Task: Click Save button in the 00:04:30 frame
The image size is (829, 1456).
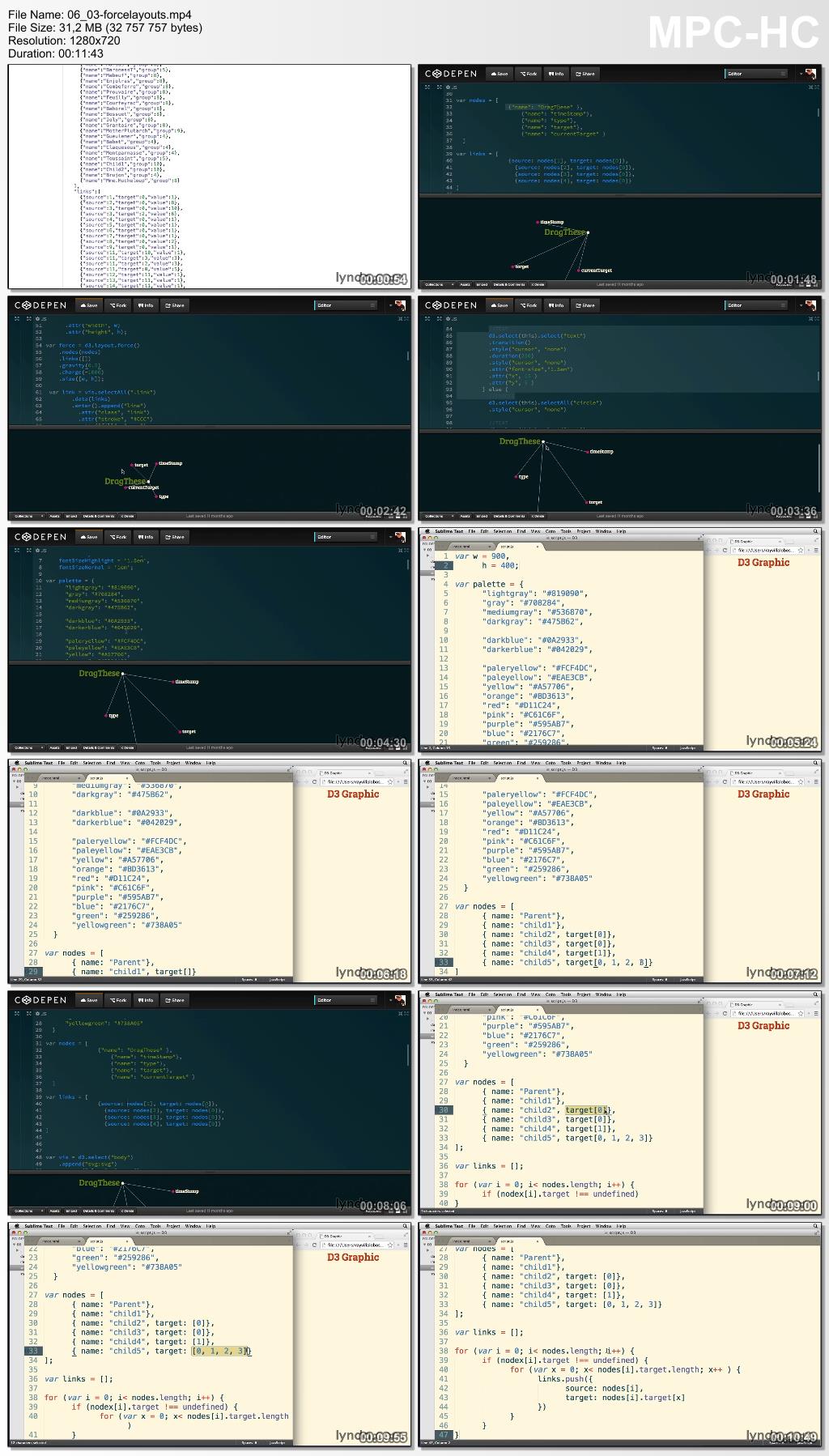Action: [89, 537]
